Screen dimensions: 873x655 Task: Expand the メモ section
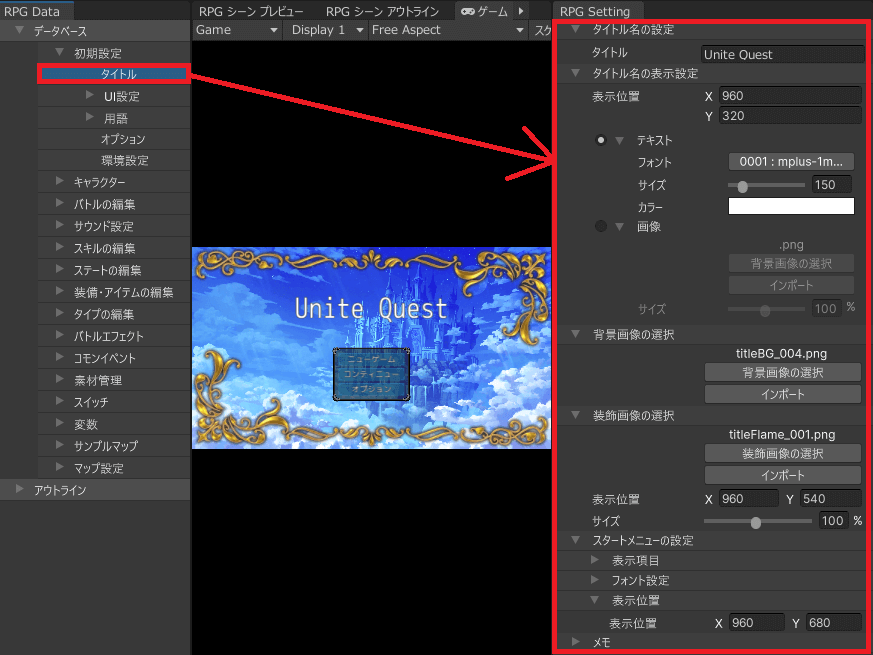coord(575,642)
